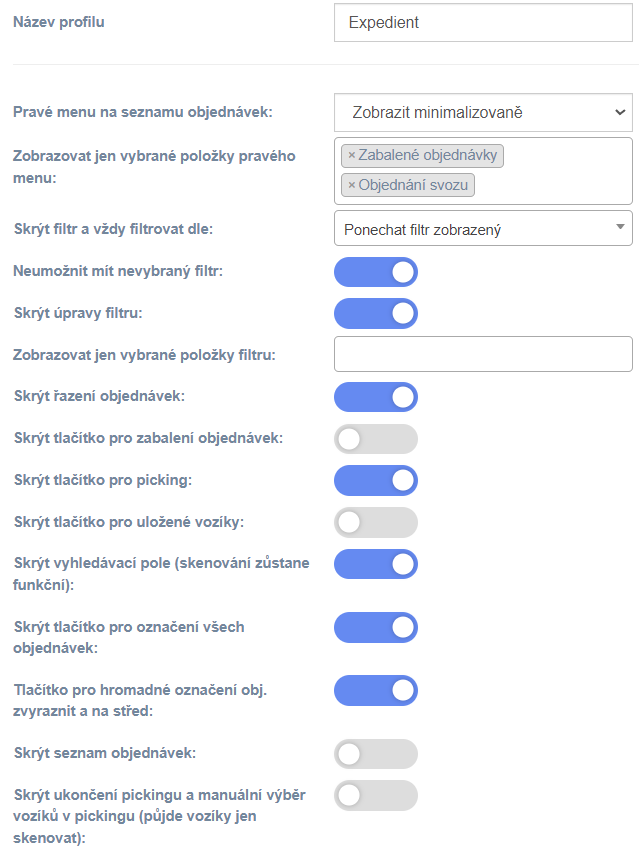Turn off the Skrýt úpravy filtru switch
639x850 pixels.
pos(376,313)
